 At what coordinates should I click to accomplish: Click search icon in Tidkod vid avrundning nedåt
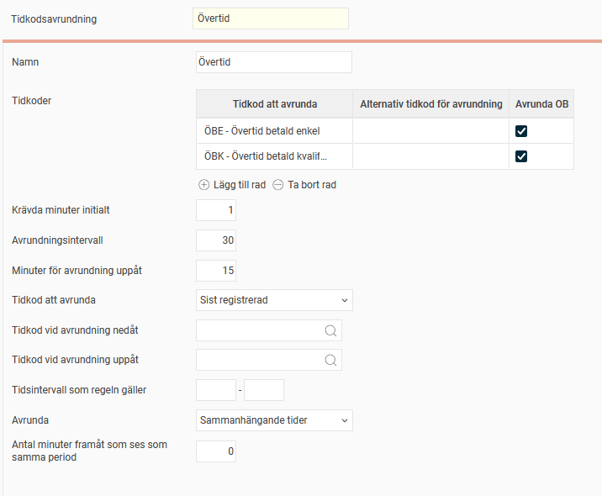coord(331,331)
